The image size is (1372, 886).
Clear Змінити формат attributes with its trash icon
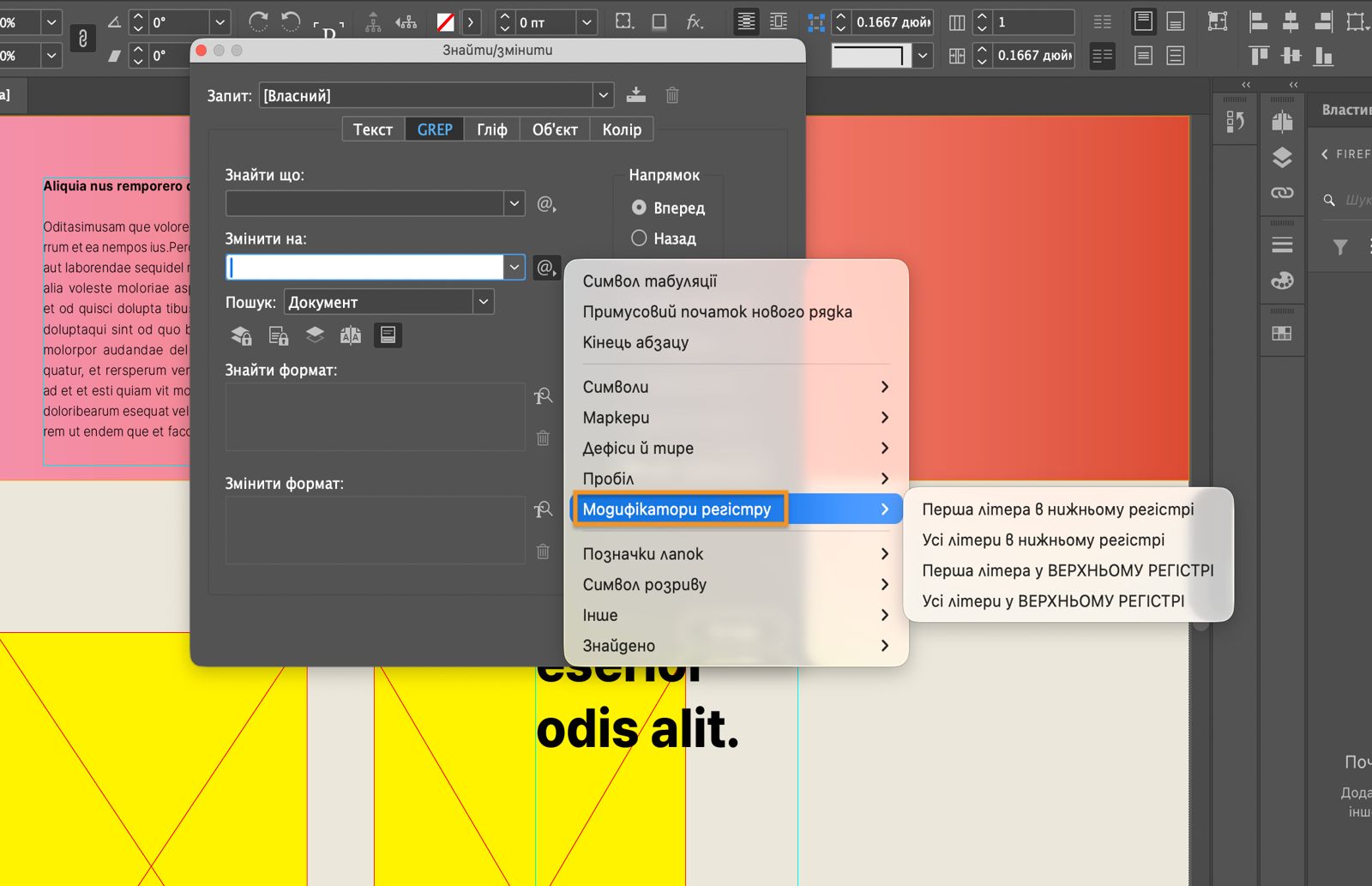tap(543, 551)
